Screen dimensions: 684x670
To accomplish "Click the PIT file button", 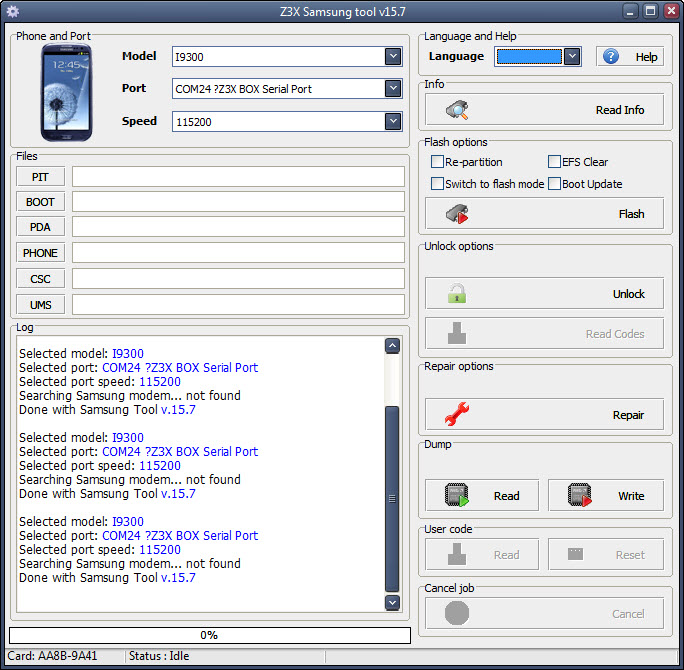I will 40,177.
